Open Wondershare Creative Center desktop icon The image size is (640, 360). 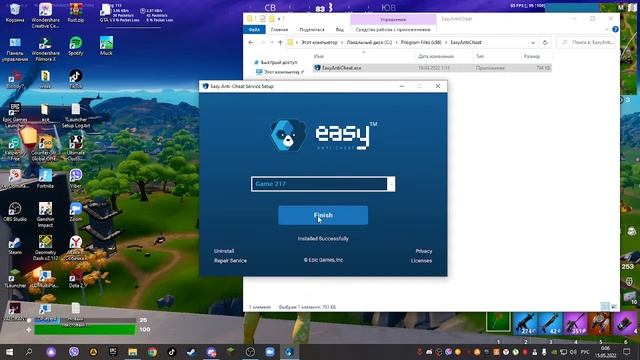(x=45, y=15)
